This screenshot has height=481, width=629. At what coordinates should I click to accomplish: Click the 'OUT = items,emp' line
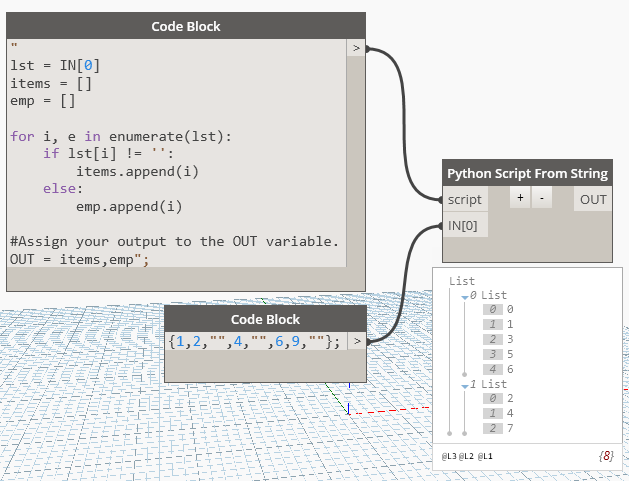[79, 260]
